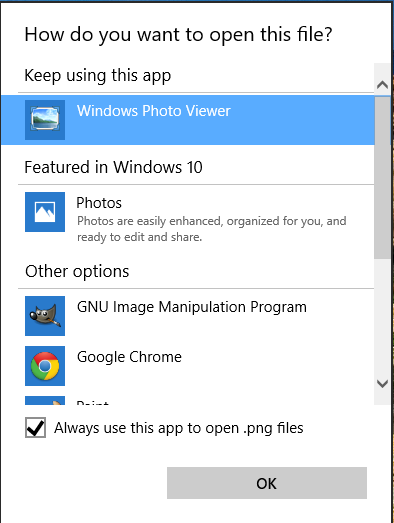Select Windows Photo Viewer list entry
The width and height of the screenshot is (394, 523).
coord(187,120)
